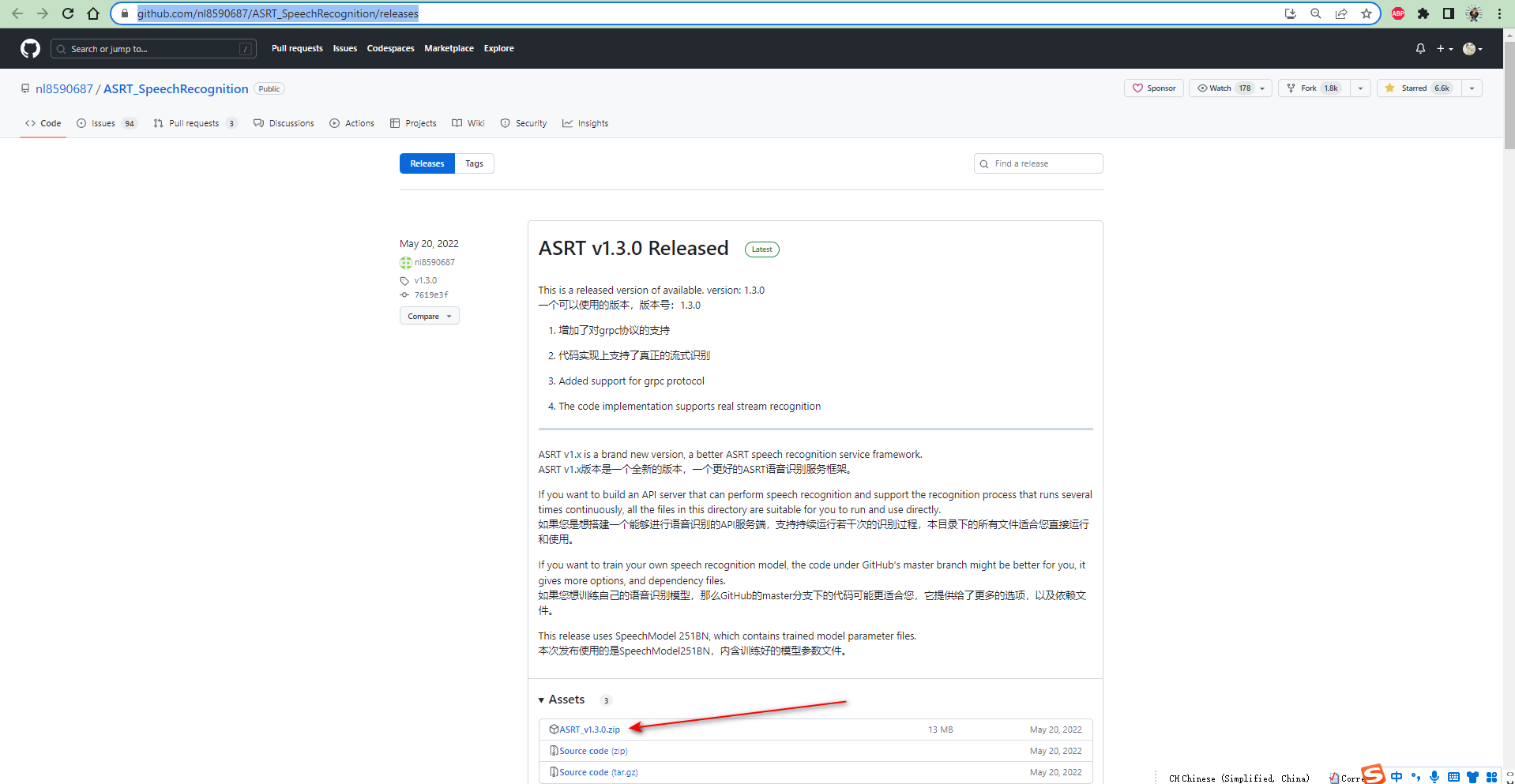The width and height of the screenshot is (1515, 784).
Task: Open the browser home page icon
Action: pyautogui.click(x=93, y=13)
